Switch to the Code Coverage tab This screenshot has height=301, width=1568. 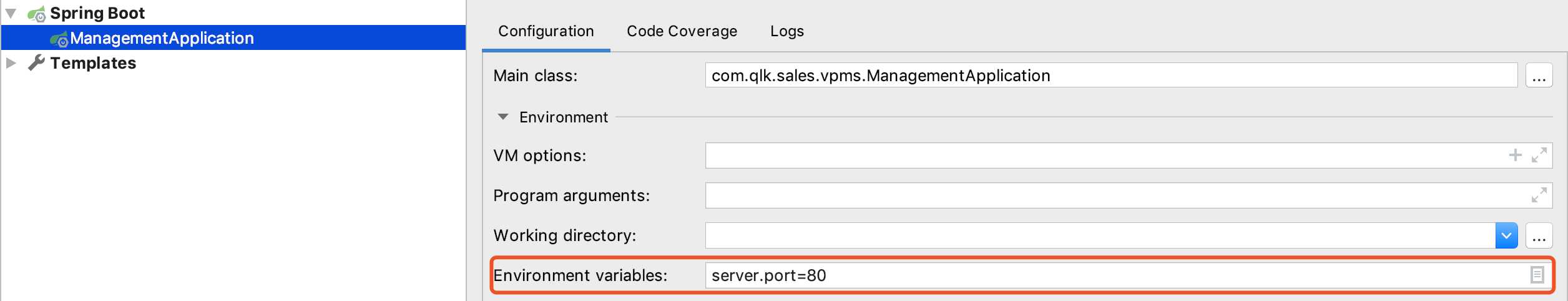pyautogui.click(x=682, y=31)
